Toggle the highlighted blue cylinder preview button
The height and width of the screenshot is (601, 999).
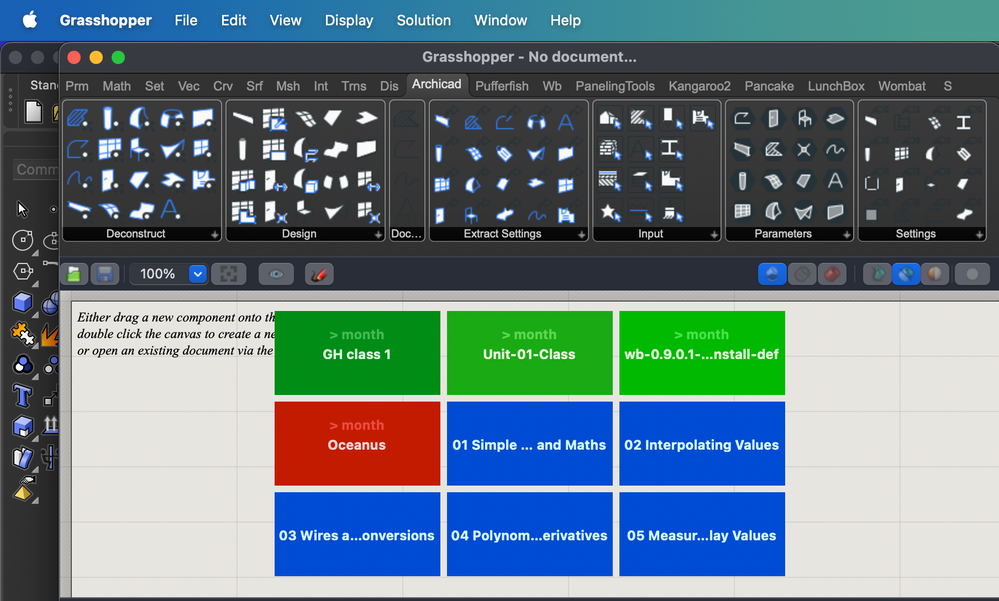coord(906,274)
